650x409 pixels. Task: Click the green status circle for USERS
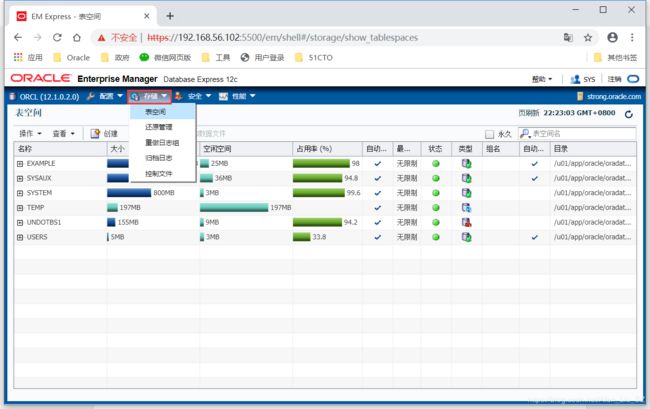click(x=436, y=237)
